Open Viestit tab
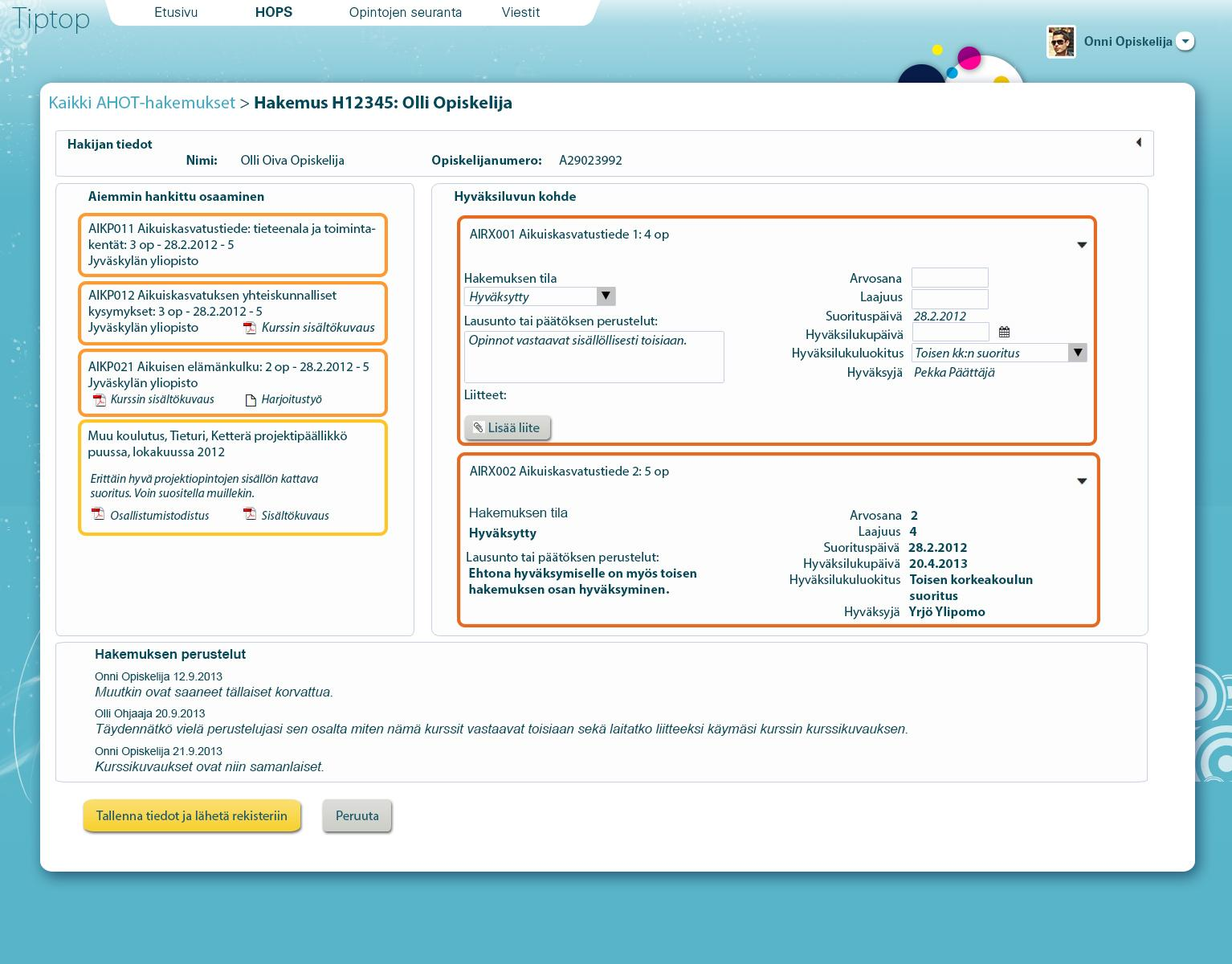This screenshot has height=964, width=1232. 520,12
